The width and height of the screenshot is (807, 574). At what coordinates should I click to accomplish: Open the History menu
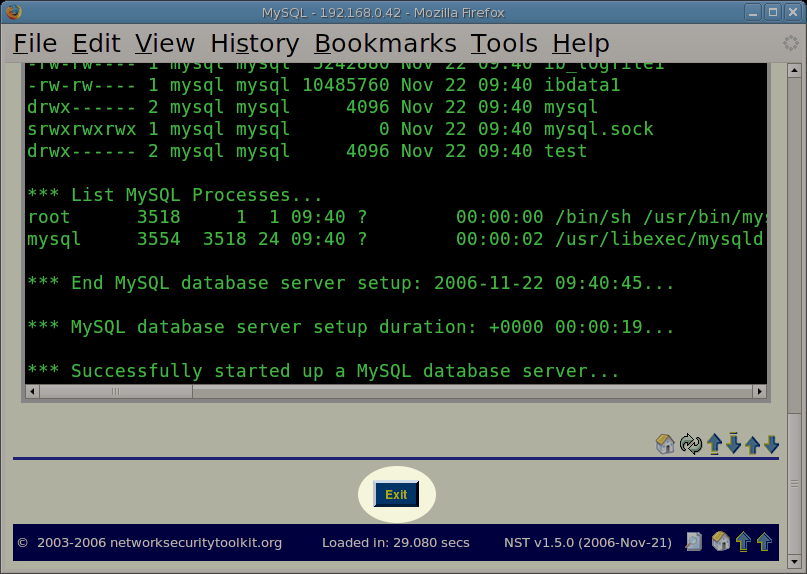[x=254, y=44]
